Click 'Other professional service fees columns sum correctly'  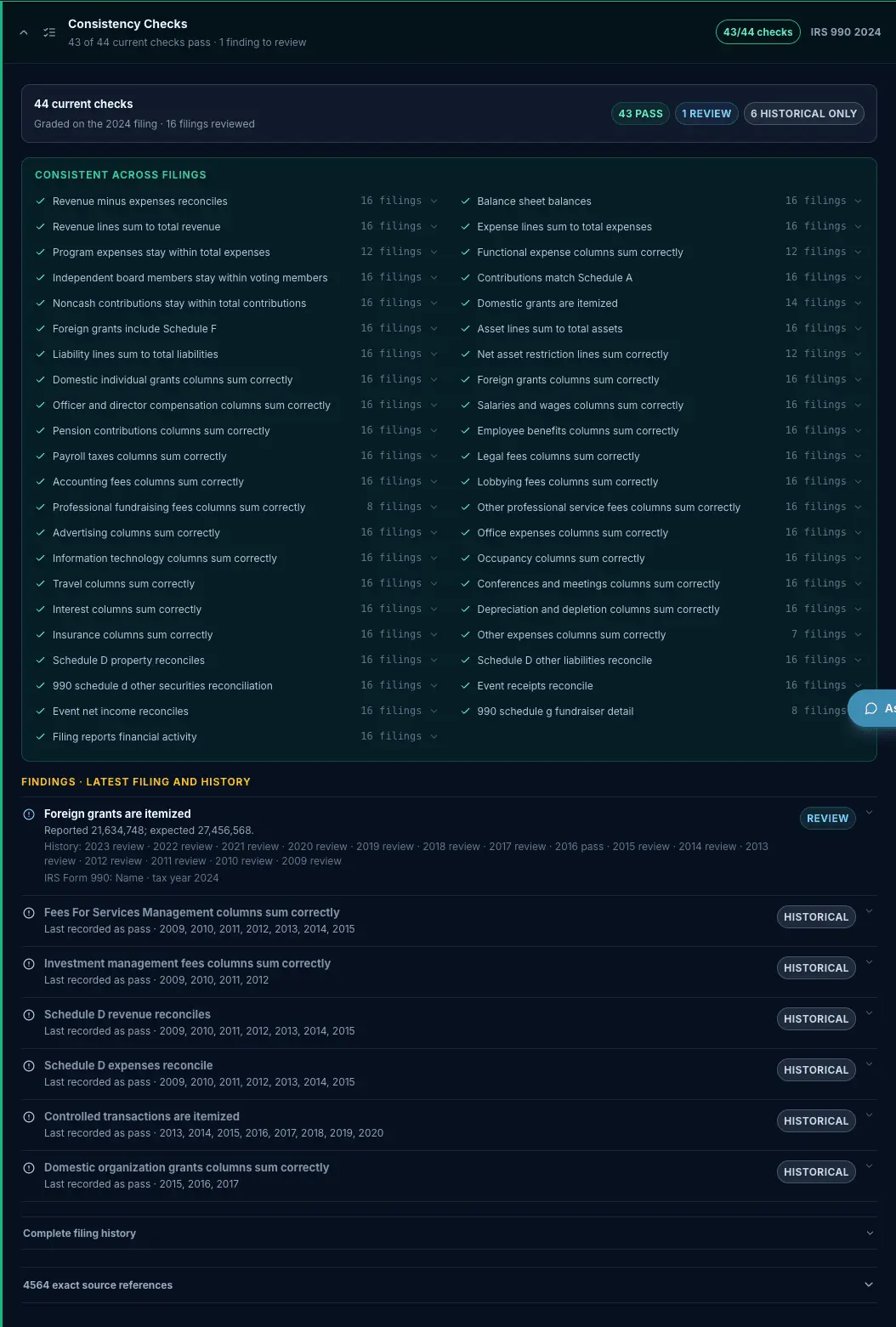(x=609, y=508)
